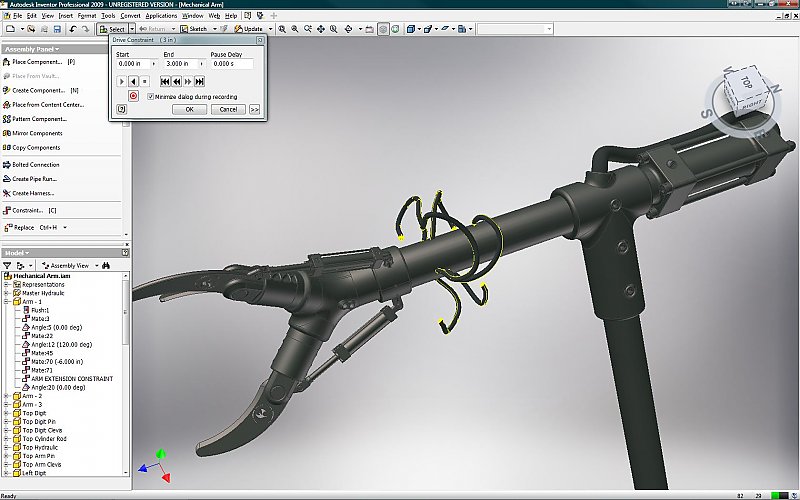Click the New document toolbar icon

pyautogui.click(x=10, y=29)
